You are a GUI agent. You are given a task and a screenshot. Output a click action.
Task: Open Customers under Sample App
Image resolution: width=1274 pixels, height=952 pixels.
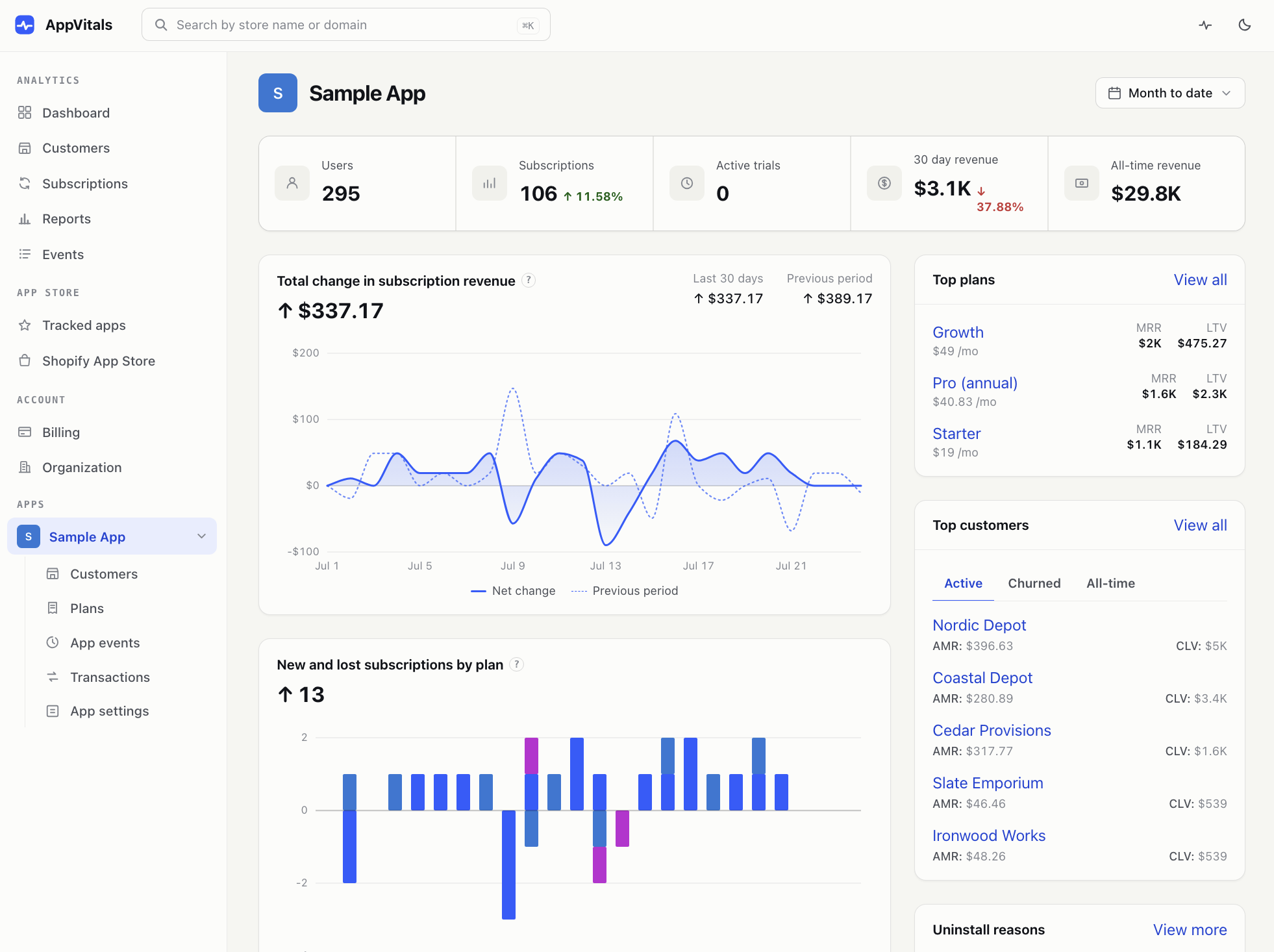(104, 574)
